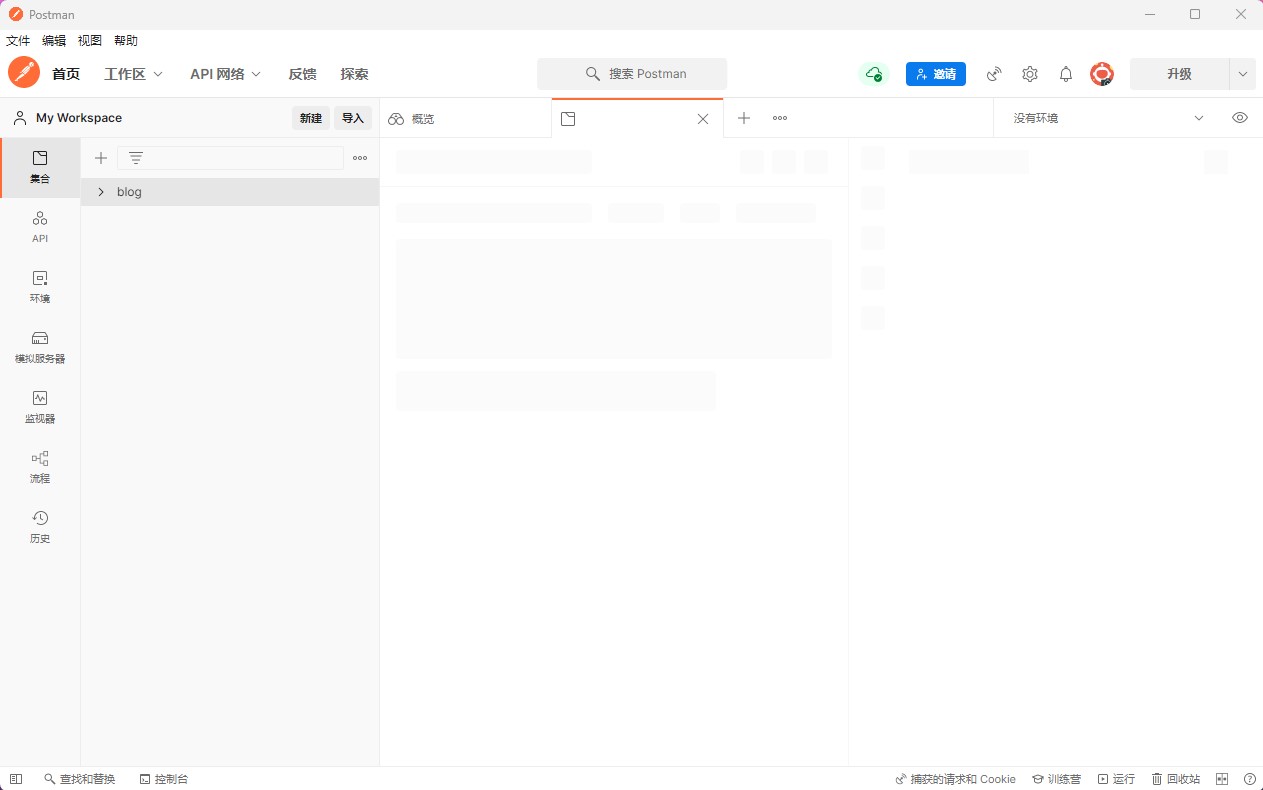Open the 没有环境 environment dropdown
The width and height of the screenshot is (1263, 790).
point(1108,118)
